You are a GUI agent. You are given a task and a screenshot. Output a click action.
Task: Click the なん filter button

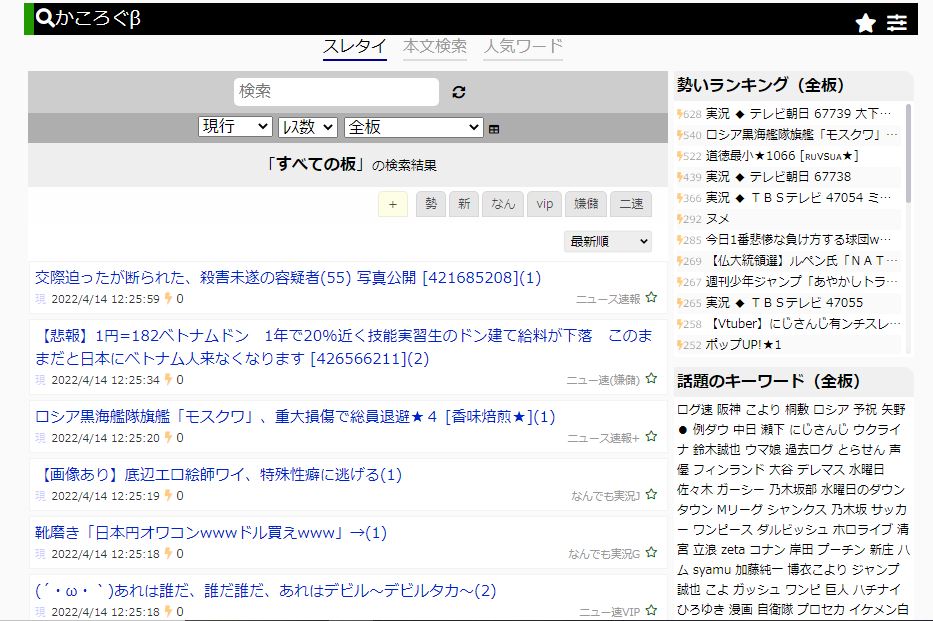click(x=503, y=205)
